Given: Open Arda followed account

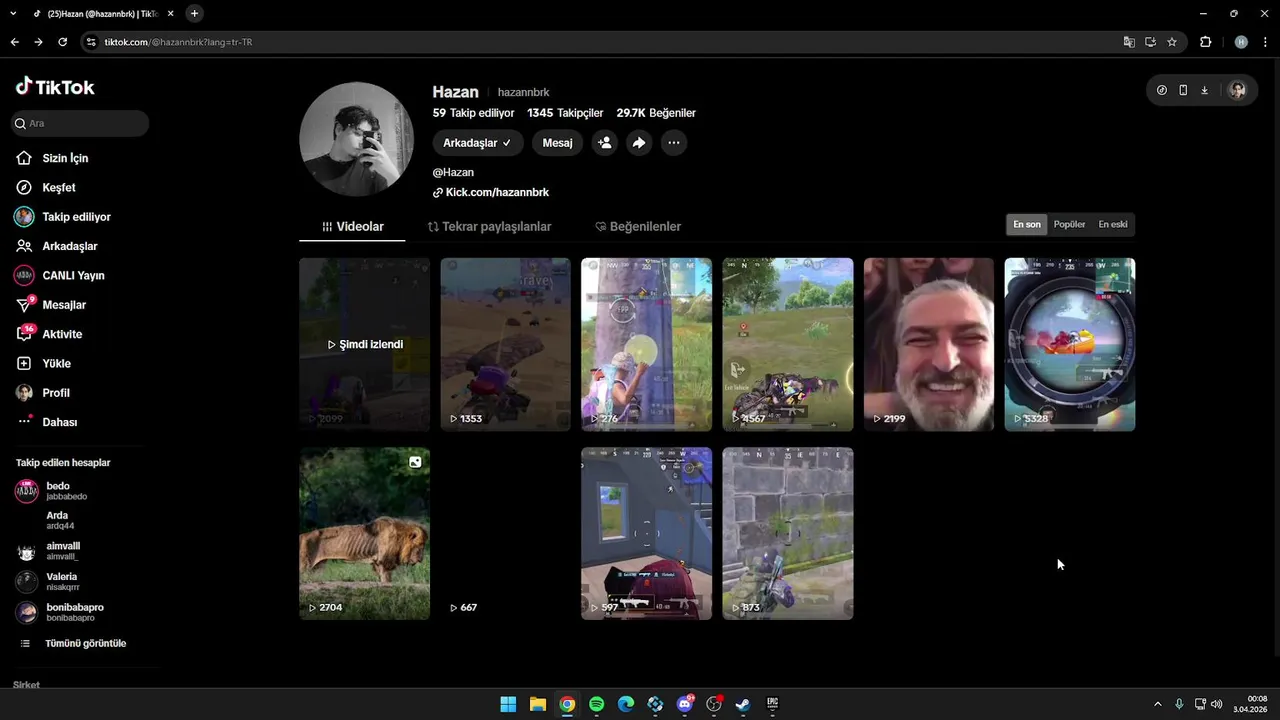Looking at the screenshot, I should [x=58, y=520].
